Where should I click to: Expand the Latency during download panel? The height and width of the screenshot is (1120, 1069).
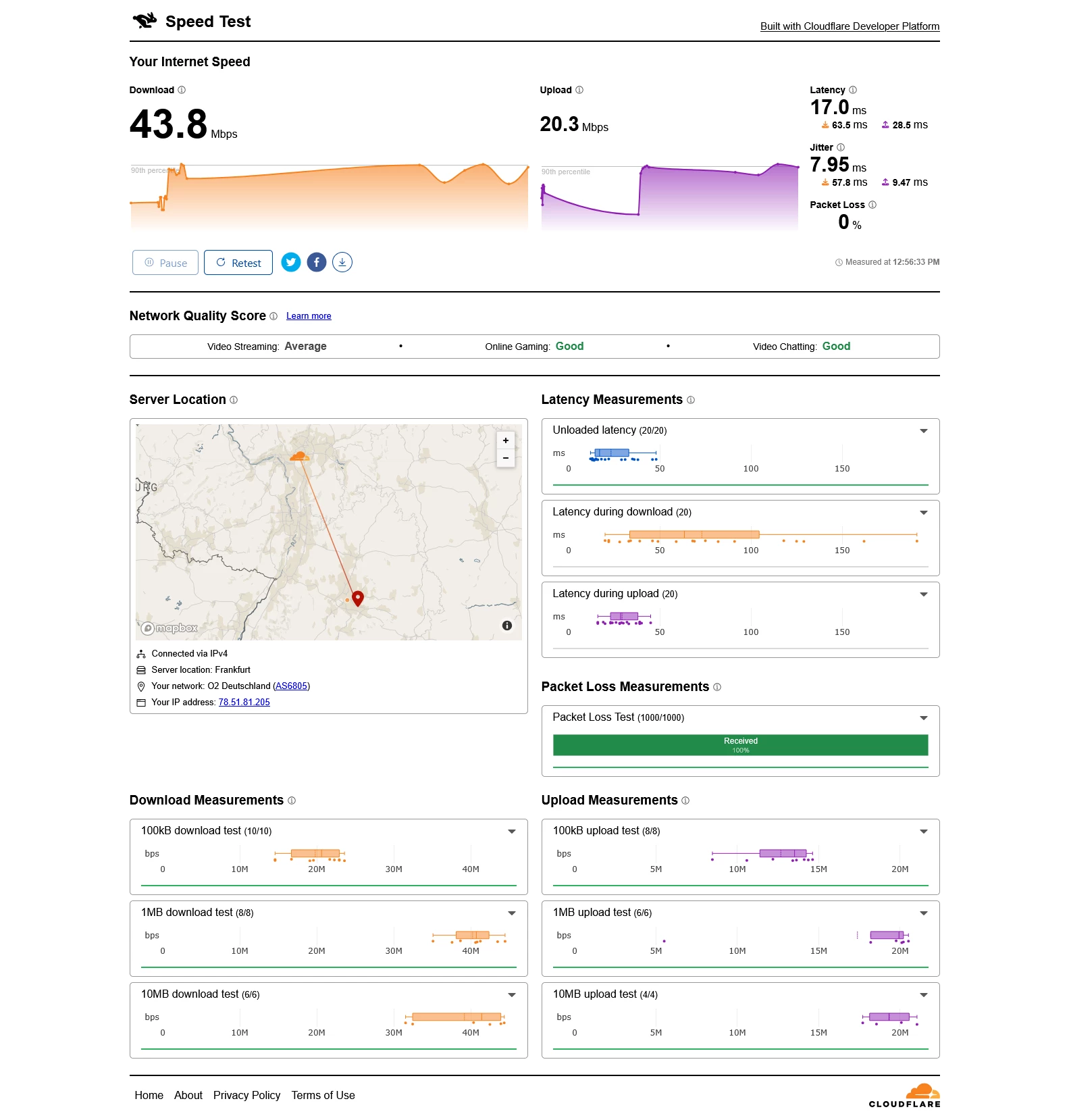[x=924, y=513]
